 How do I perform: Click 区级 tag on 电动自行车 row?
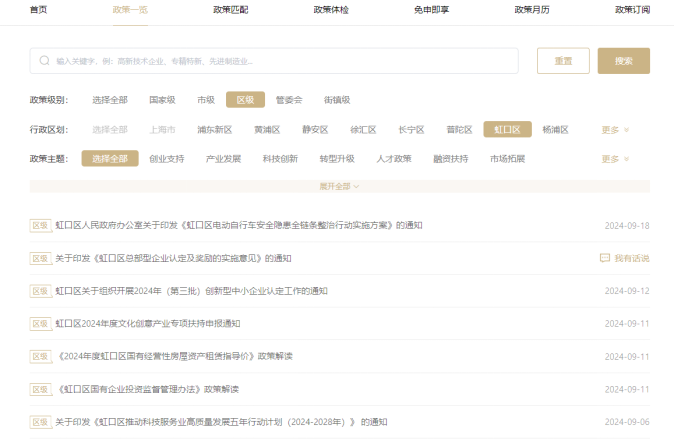(x=40, y=226)
